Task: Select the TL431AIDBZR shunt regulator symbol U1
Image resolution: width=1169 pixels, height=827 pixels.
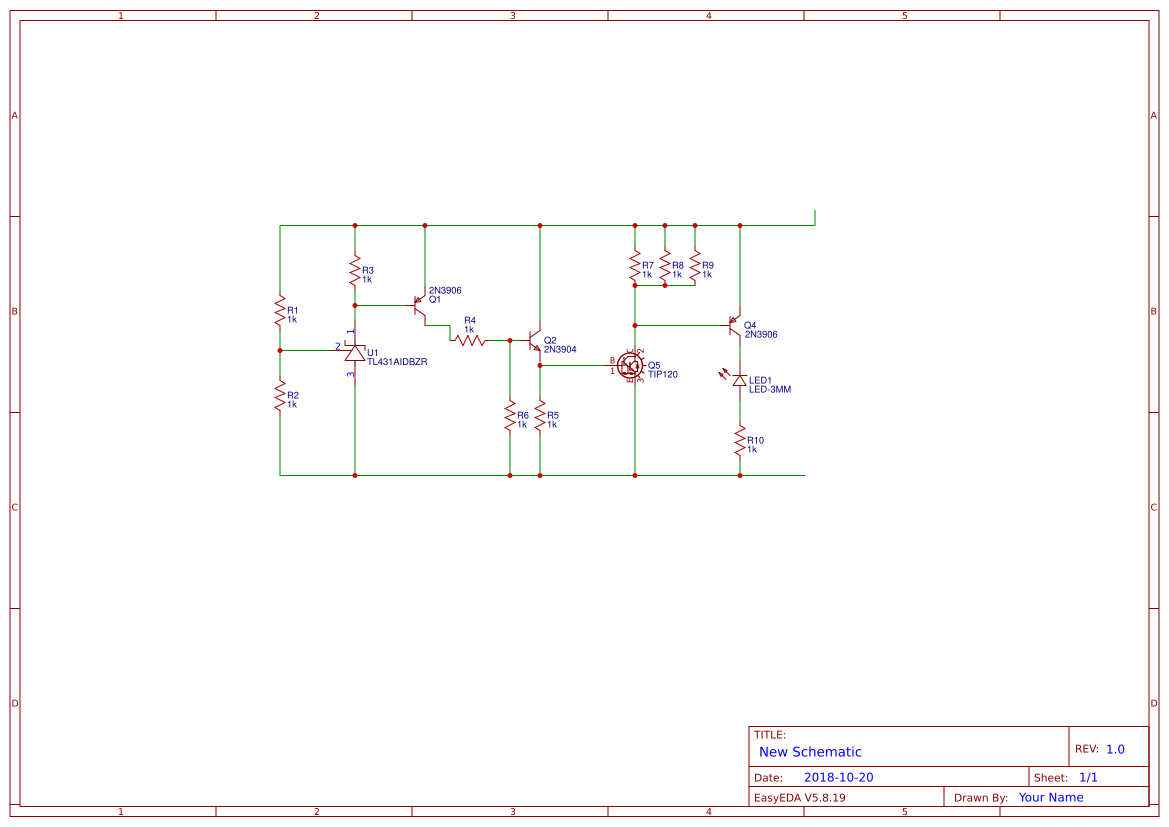Action: coord(354,353)
